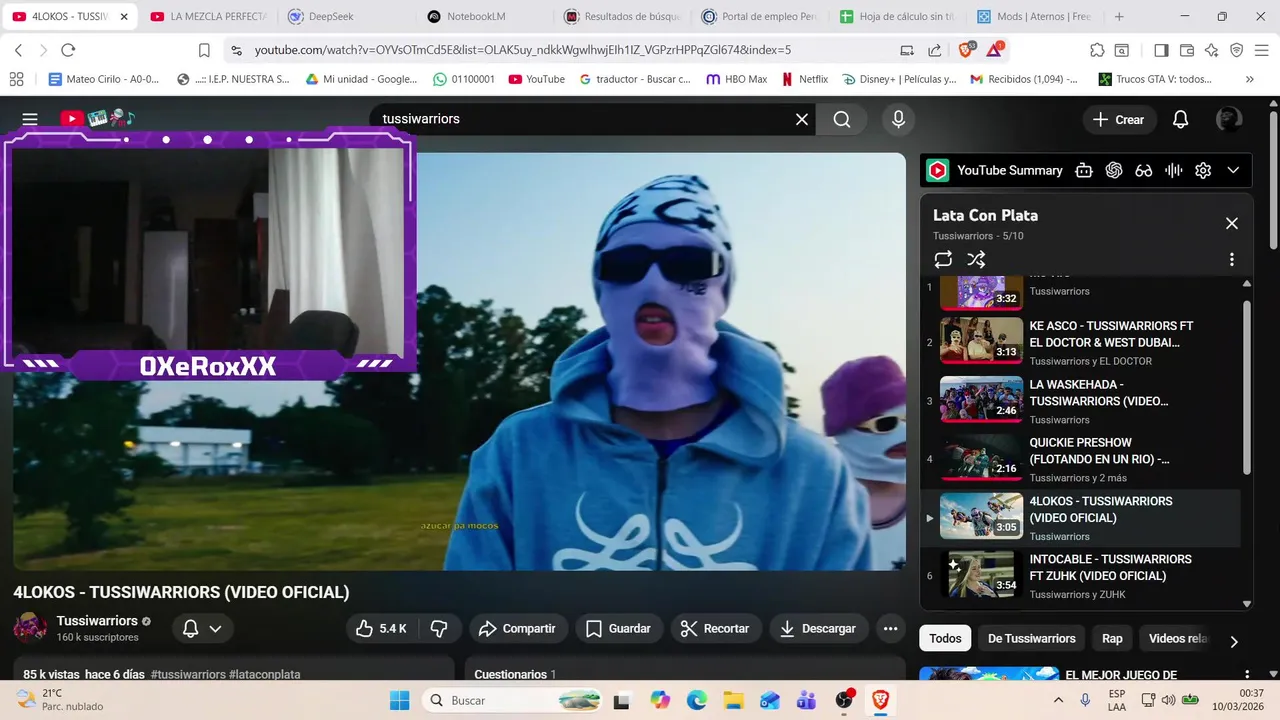This screenshot has height=720, width=1280.
Task: Click the YouTube search magnifier button
Action: point(842,119)
